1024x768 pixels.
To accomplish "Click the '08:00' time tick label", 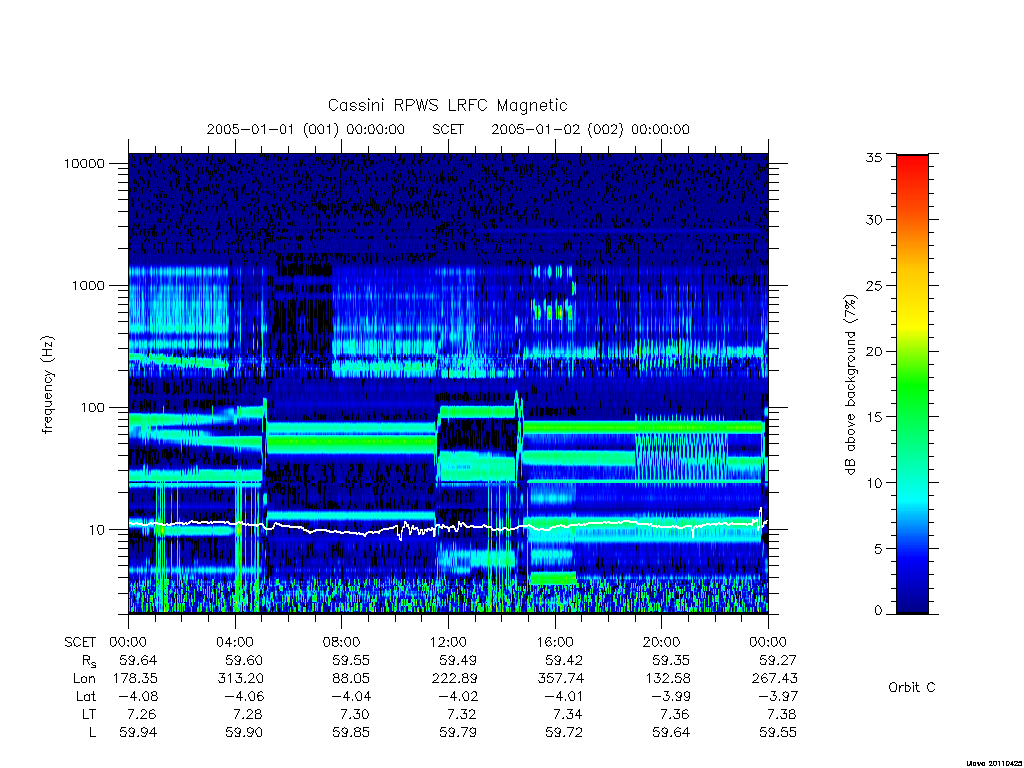I will 342,643.
